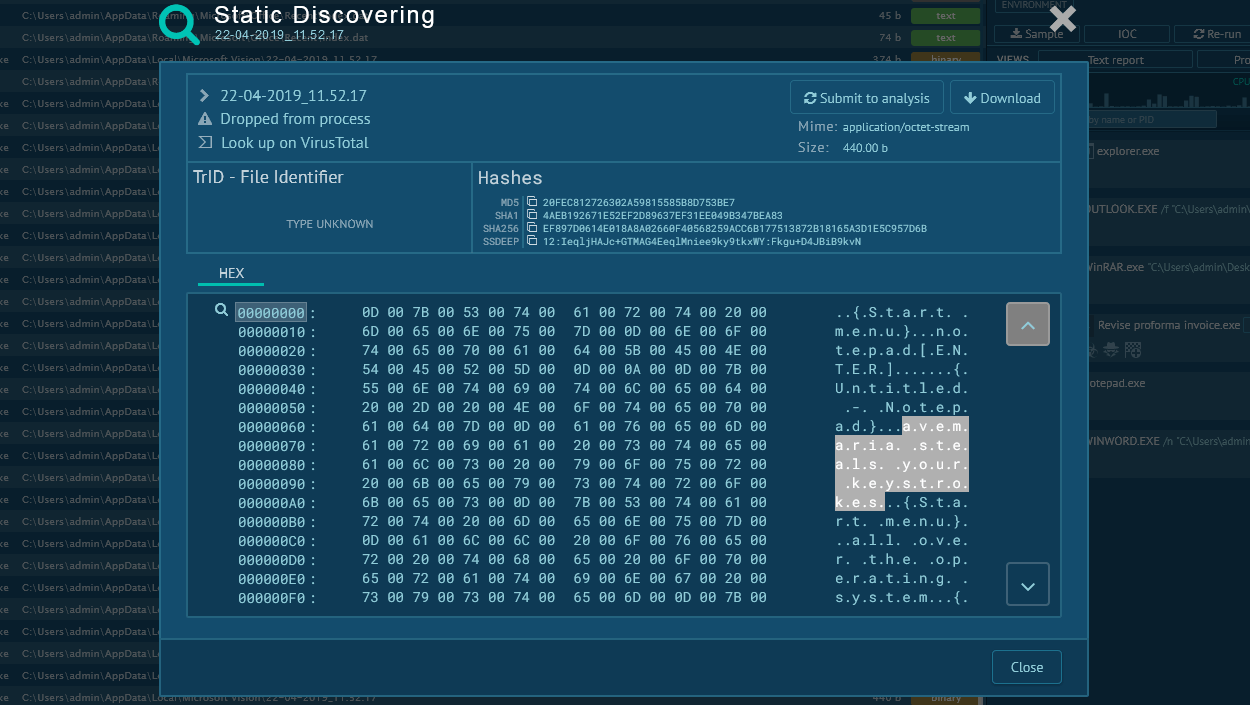Click the warning icon beside Dropped from process
This screenshot has width=1250, height=705.
(x=205, y=119)
